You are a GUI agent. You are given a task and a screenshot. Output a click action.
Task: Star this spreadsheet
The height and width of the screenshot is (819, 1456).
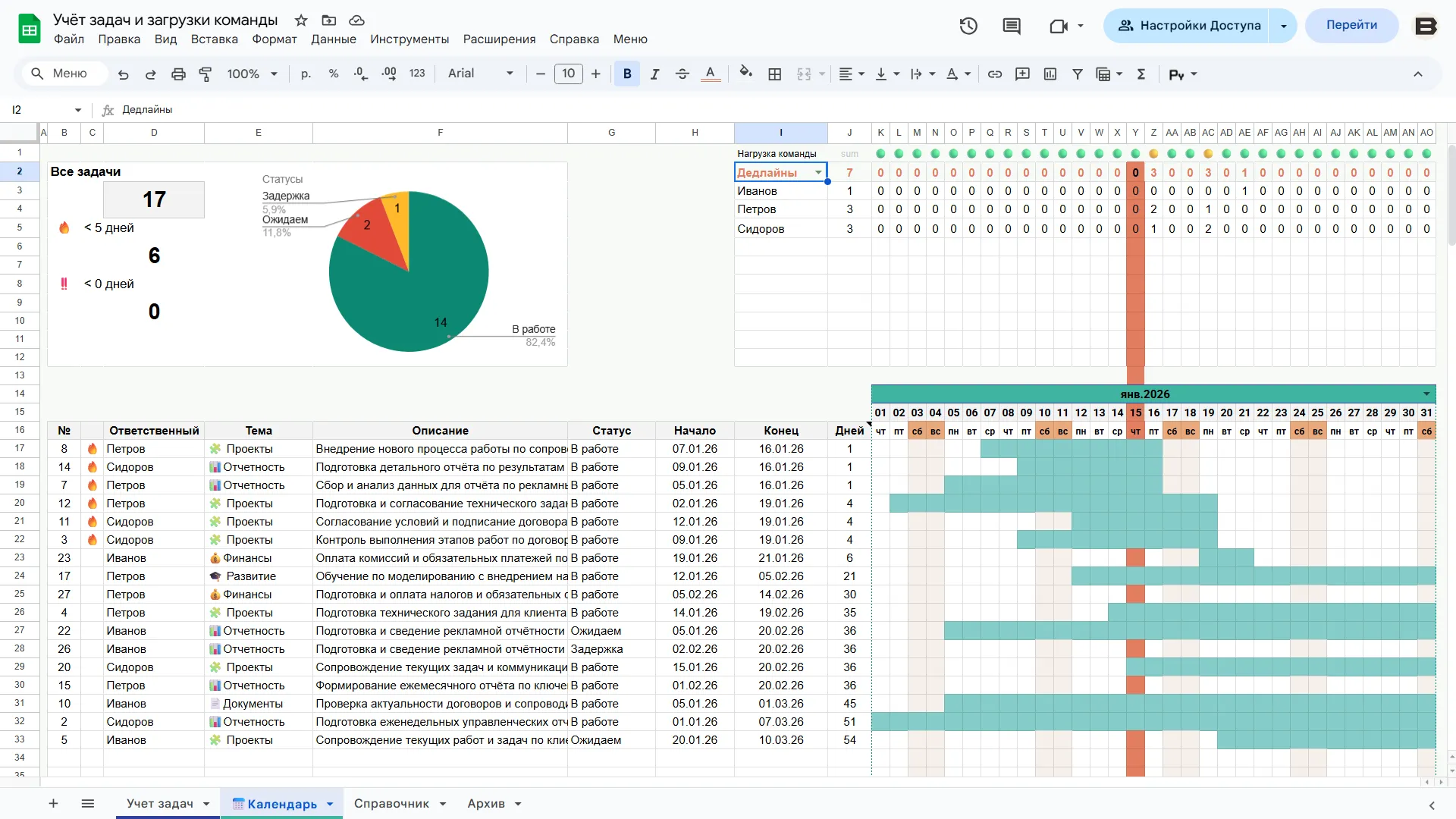301,20
